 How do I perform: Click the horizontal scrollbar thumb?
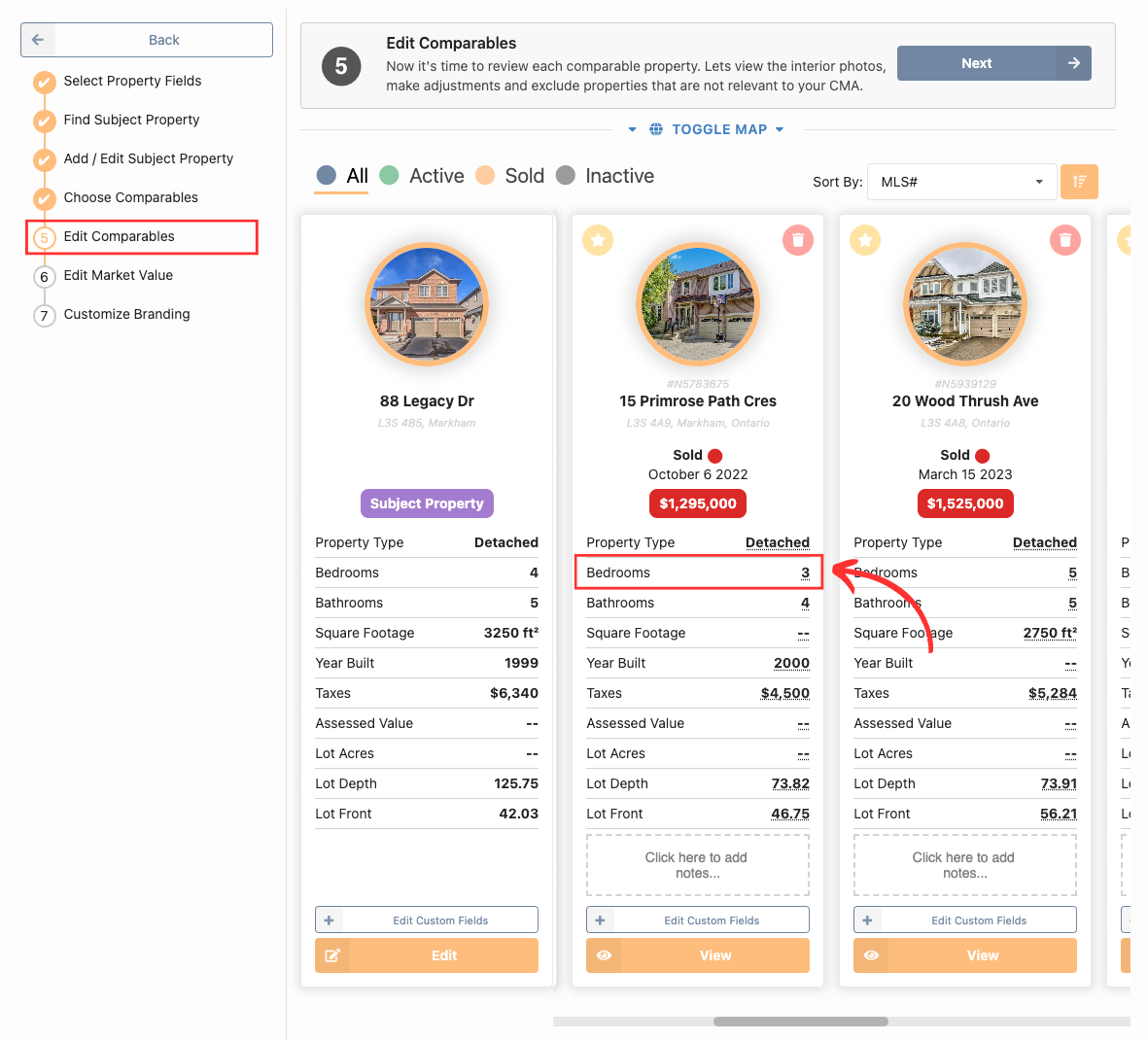pyautogui.click(x=800, y=1022)
